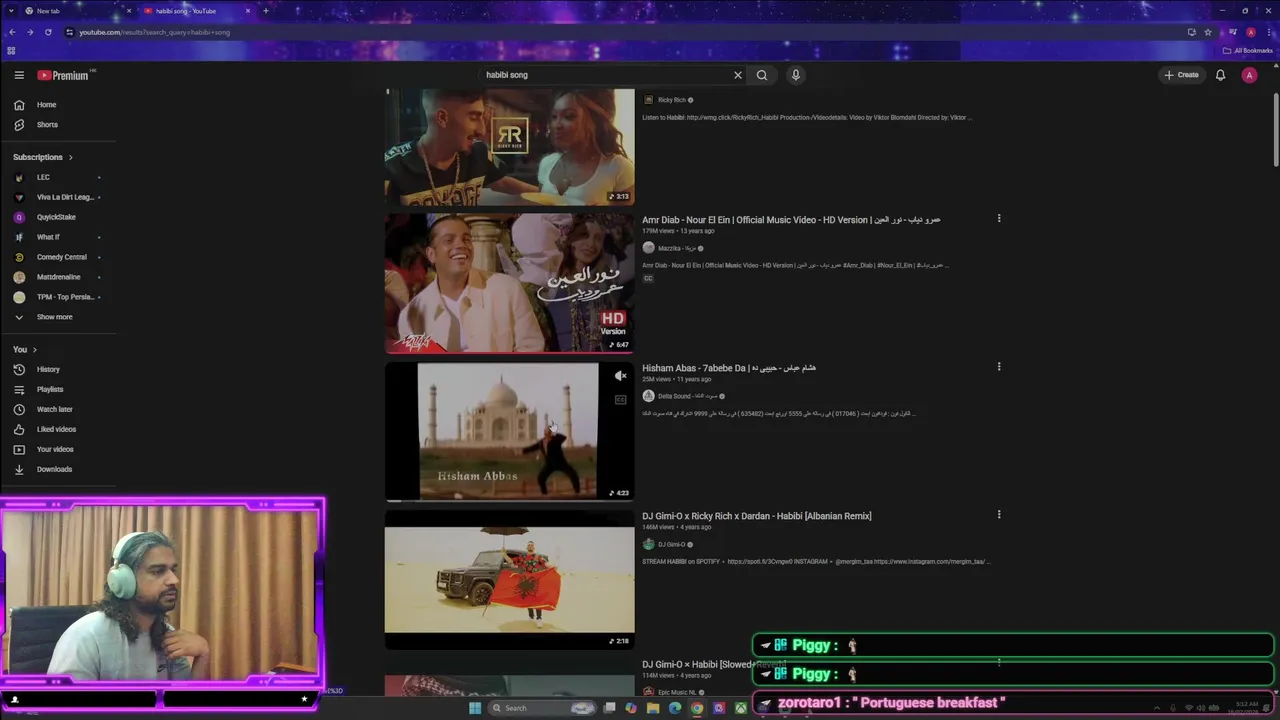This screenshot has width=1280, height=720.
Task: Click the YouTube Premium logo
Action: (64, 75)
